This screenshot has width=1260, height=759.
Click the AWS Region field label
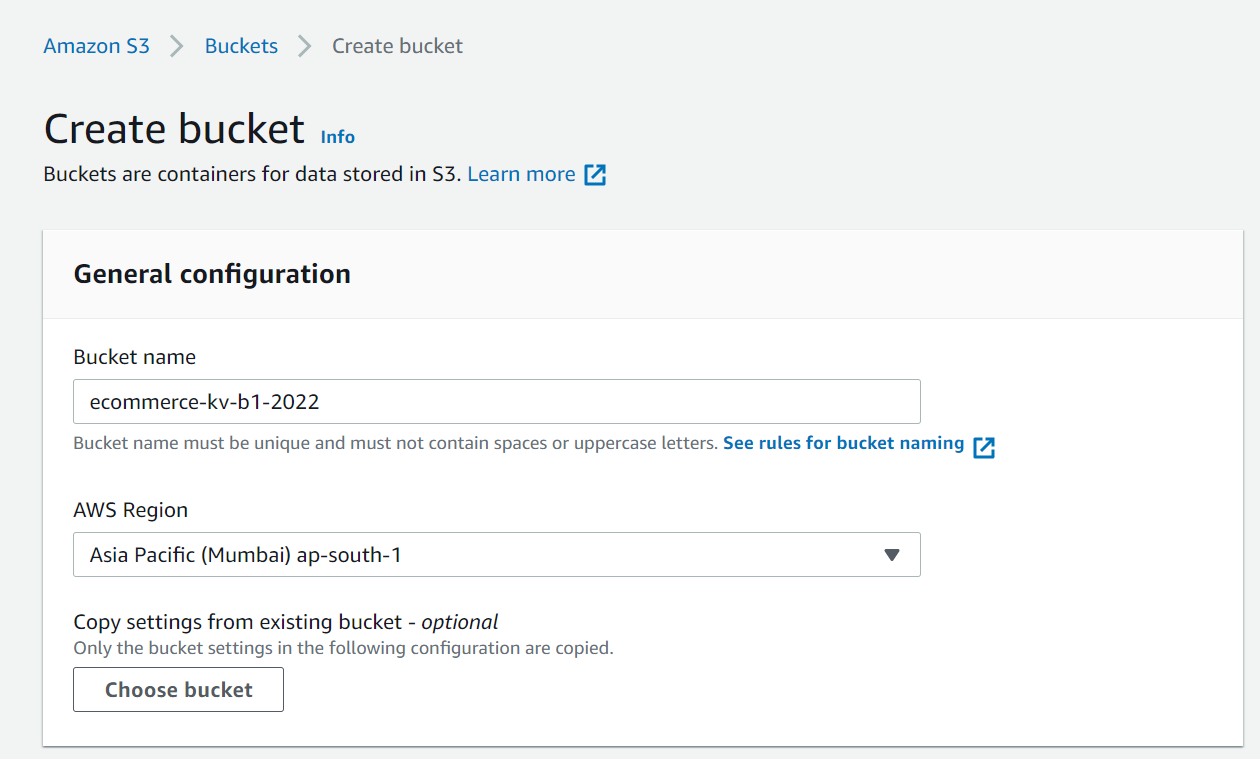click(130, 510)
